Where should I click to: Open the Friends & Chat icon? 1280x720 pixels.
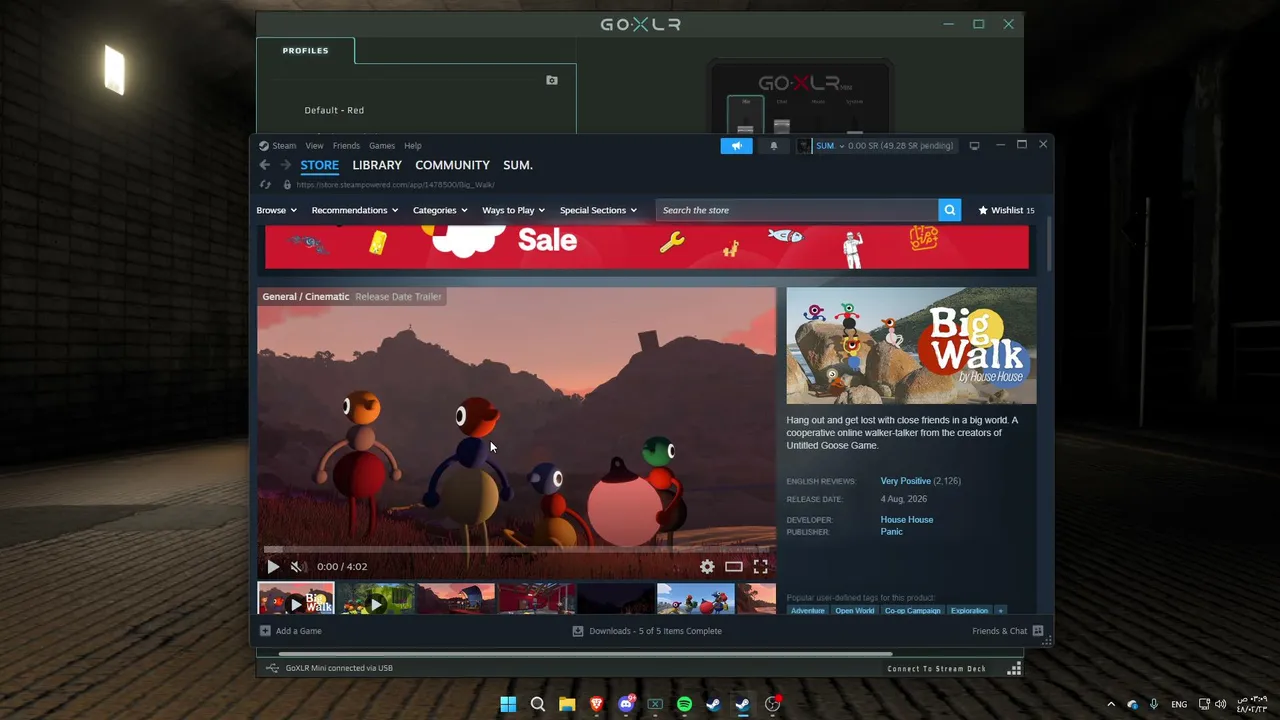[x=1038, y=631]
